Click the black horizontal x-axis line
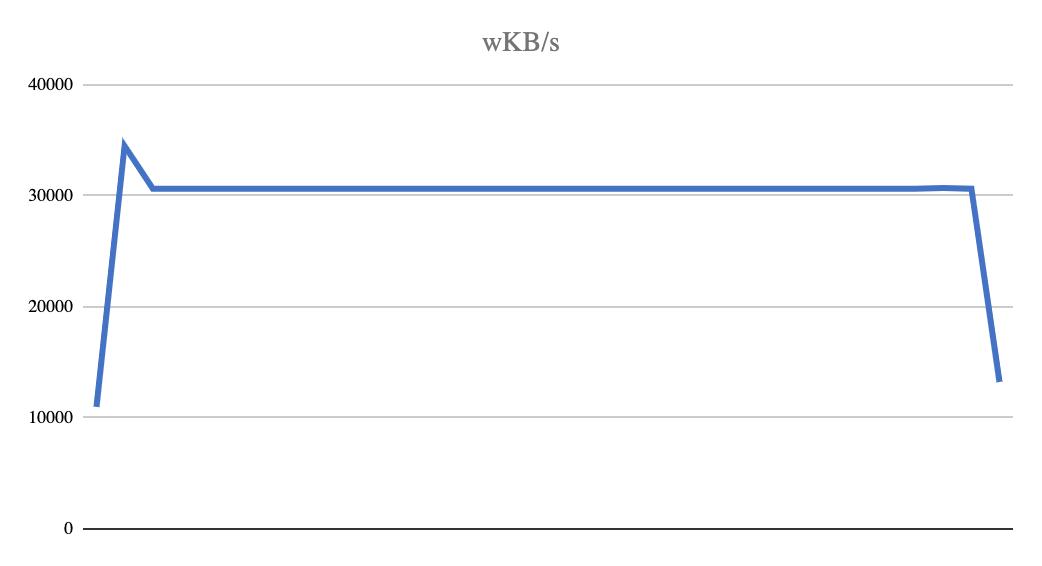The width and height of the screenshot is (1042, 566). tap(548, 529)
